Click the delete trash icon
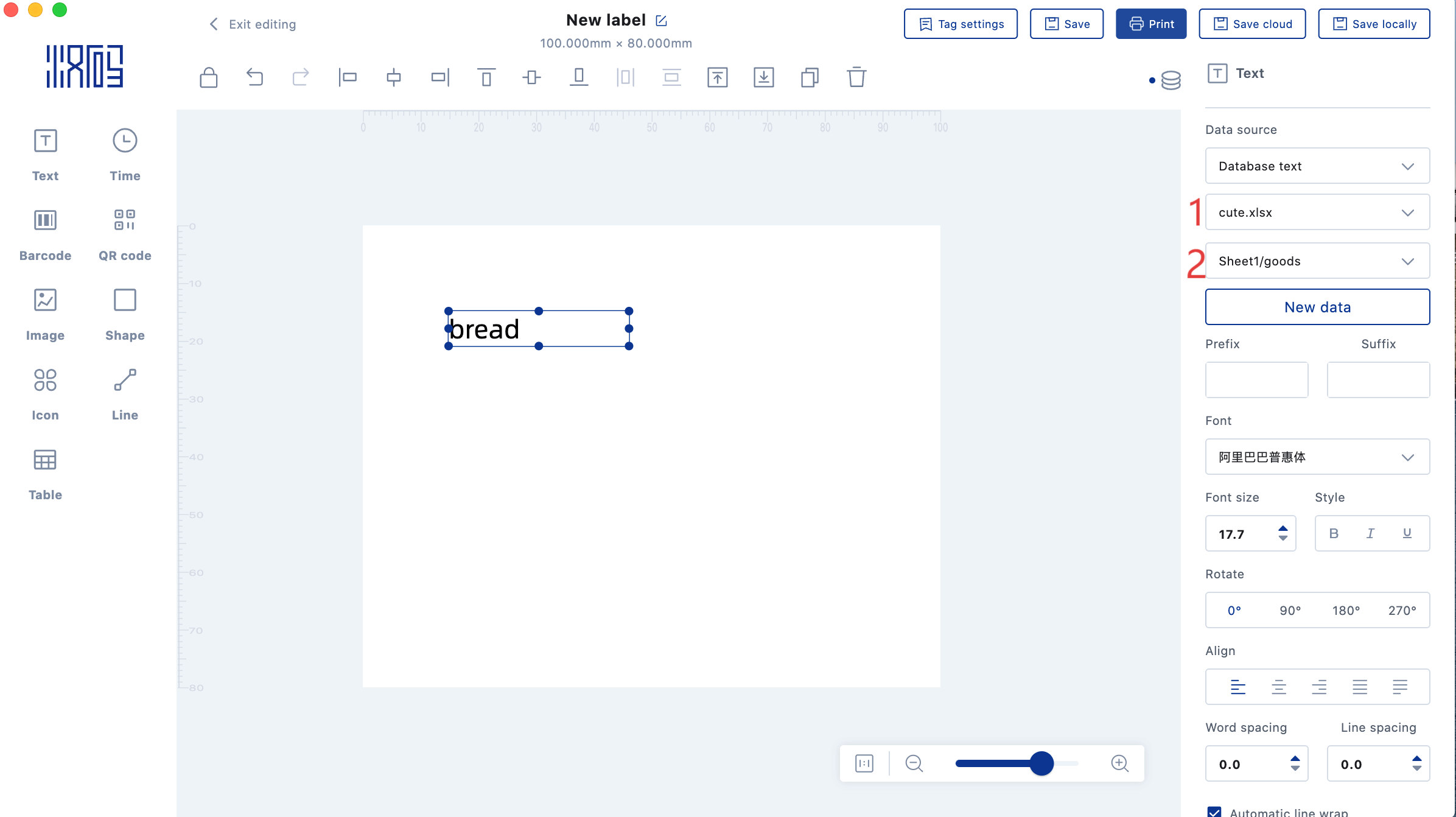 [x=856, y=77]
